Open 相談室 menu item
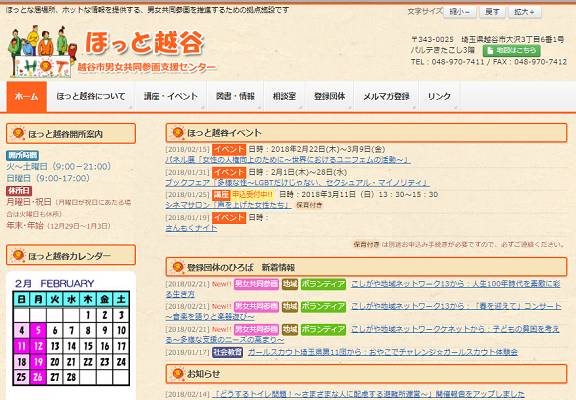Image resolution: width=576 pixels, height=400 pixels. pyautogui.click(x=284, y=96)
